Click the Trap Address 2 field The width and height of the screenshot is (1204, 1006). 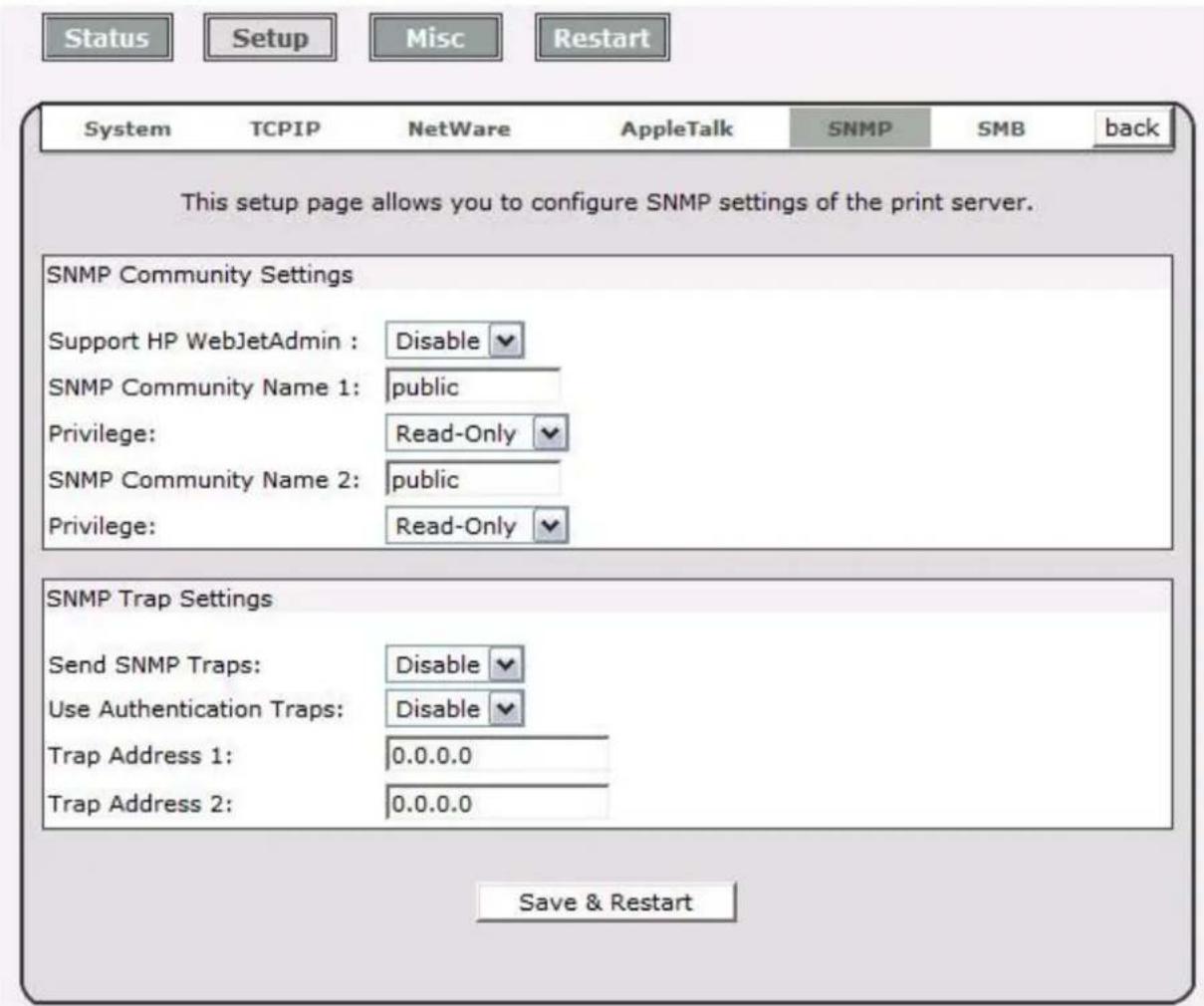pos(497,803)
